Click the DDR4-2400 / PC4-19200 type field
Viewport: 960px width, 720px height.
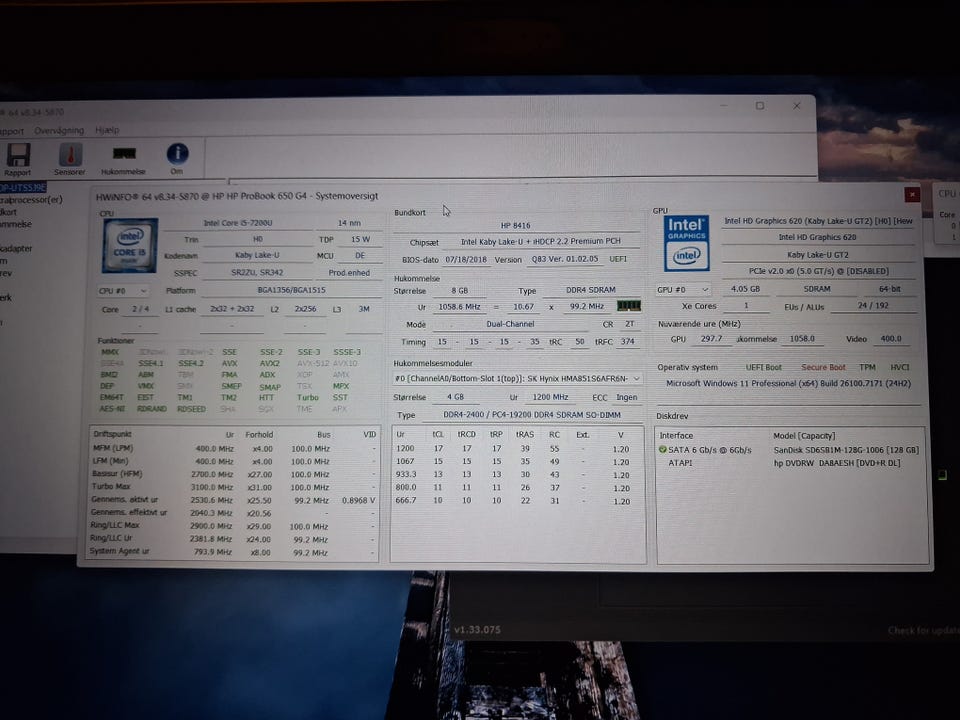point(531,415)
